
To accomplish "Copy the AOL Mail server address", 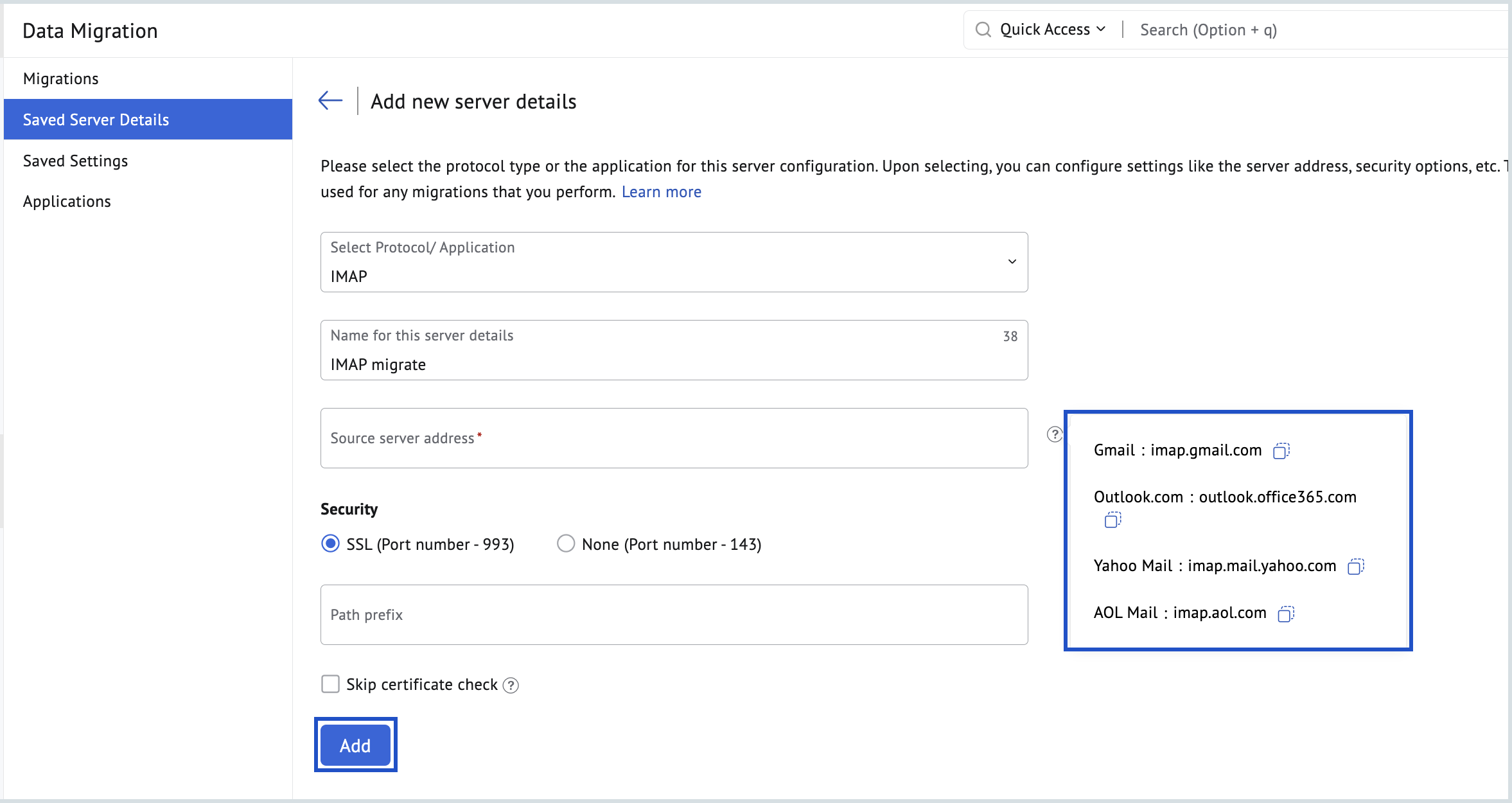I will [x=1285, y=614].
